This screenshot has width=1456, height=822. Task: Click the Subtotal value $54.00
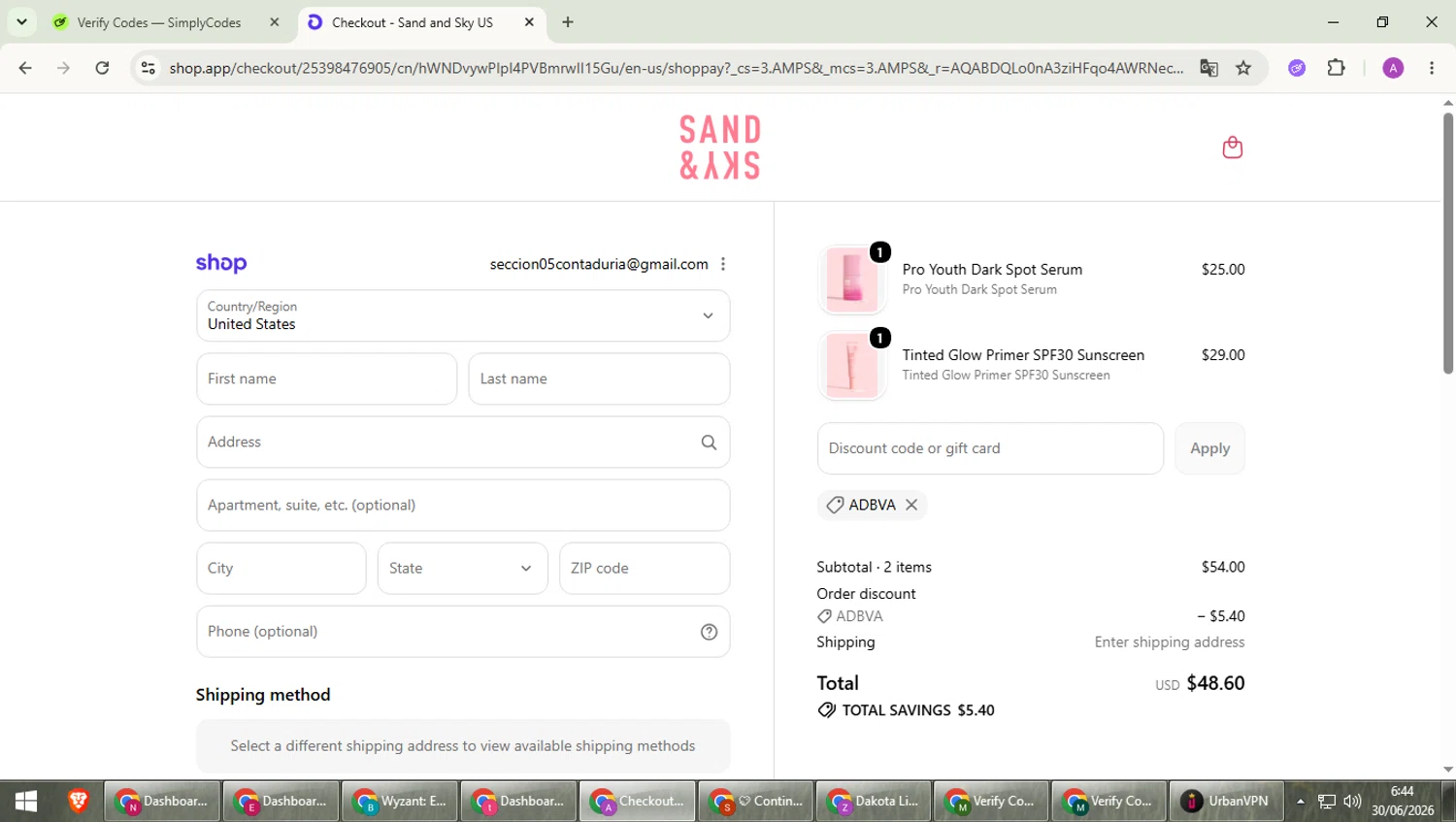pos(1223,567)
